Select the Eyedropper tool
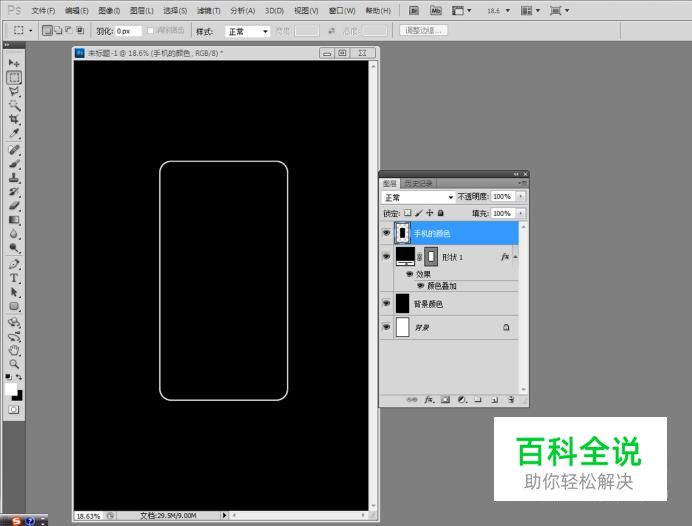This screenshot has width=692, height=526. pyautogui.click(x=14, y=133)
